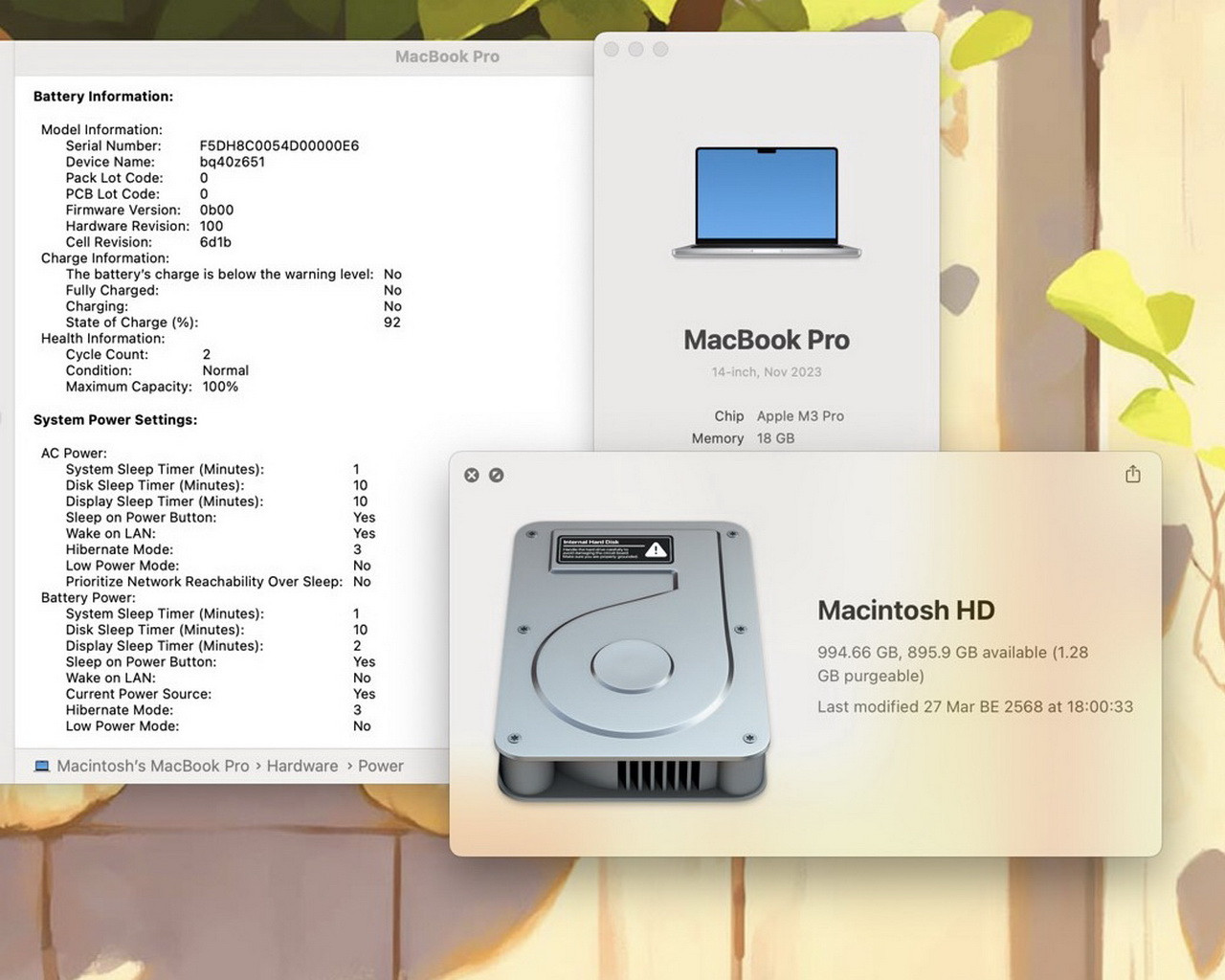Click the Battery Power label
Screen dimensions: 1225x980
(x=88, y=597)
